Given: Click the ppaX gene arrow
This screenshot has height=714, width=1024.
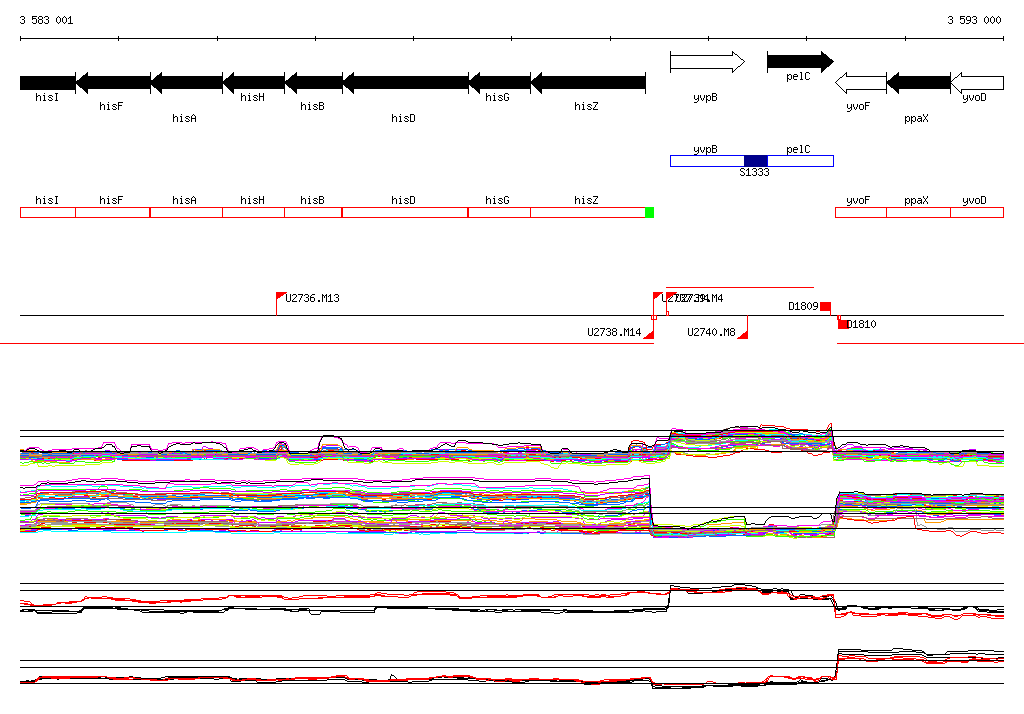Looking at the screenshot, I should click(918, 82).
